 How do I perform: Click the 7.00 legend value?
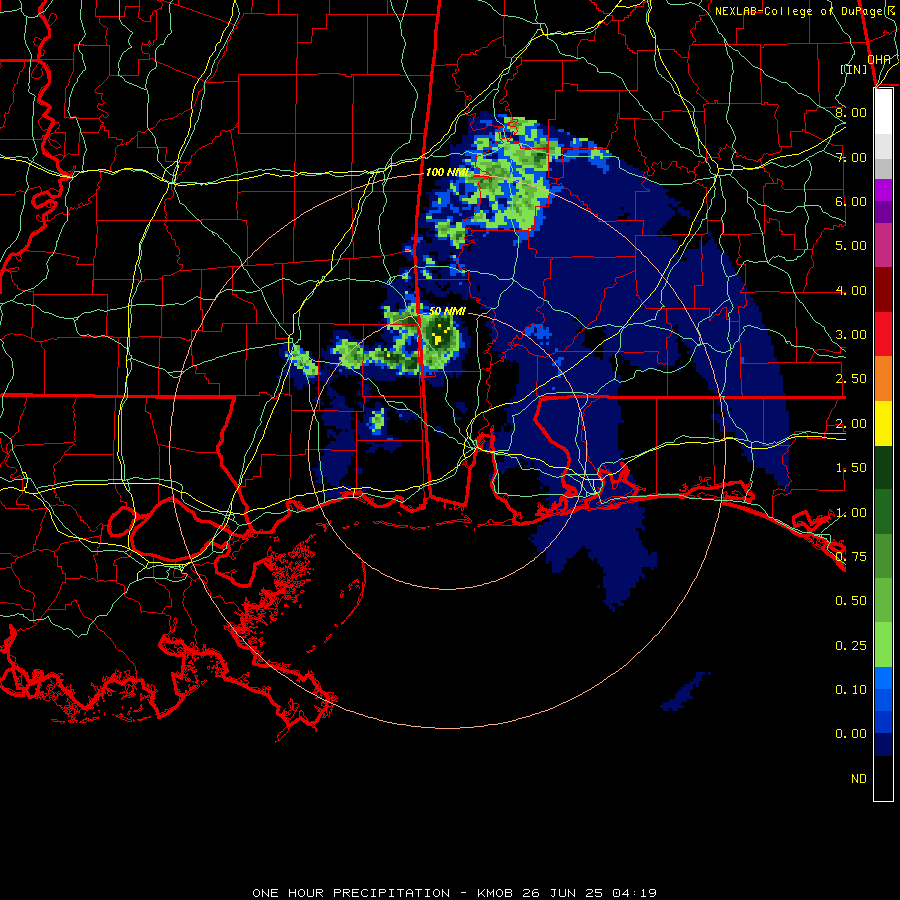[x=851, y=157]
